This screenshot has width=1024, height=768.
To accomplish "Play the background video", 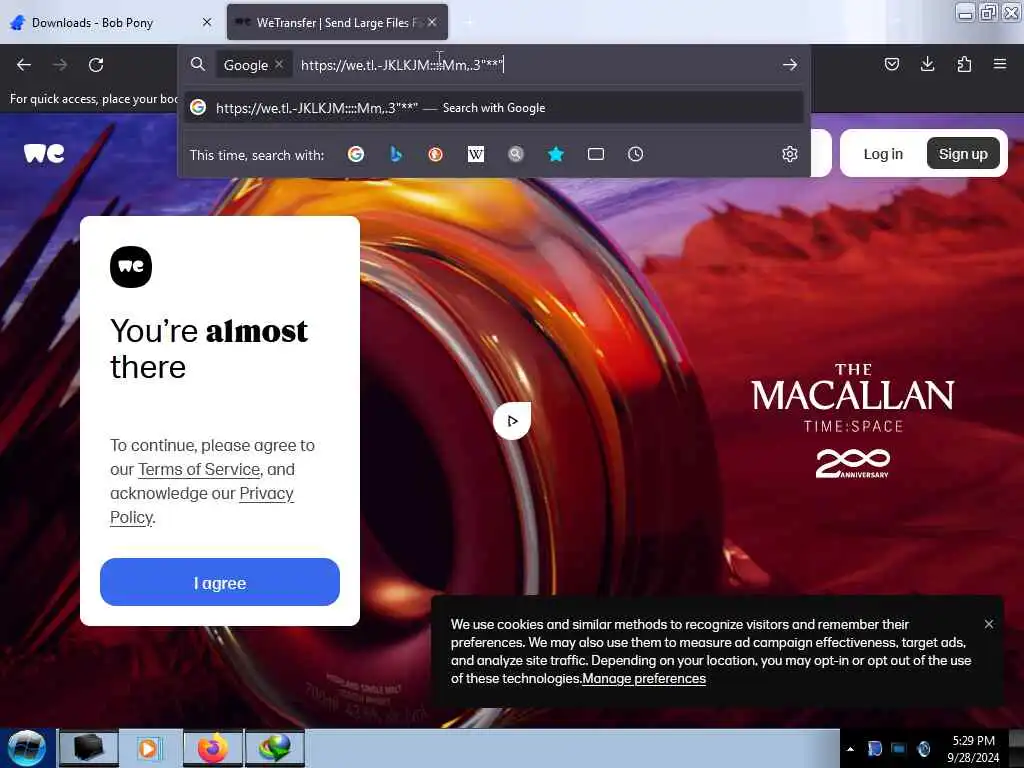I will (512, 421).
